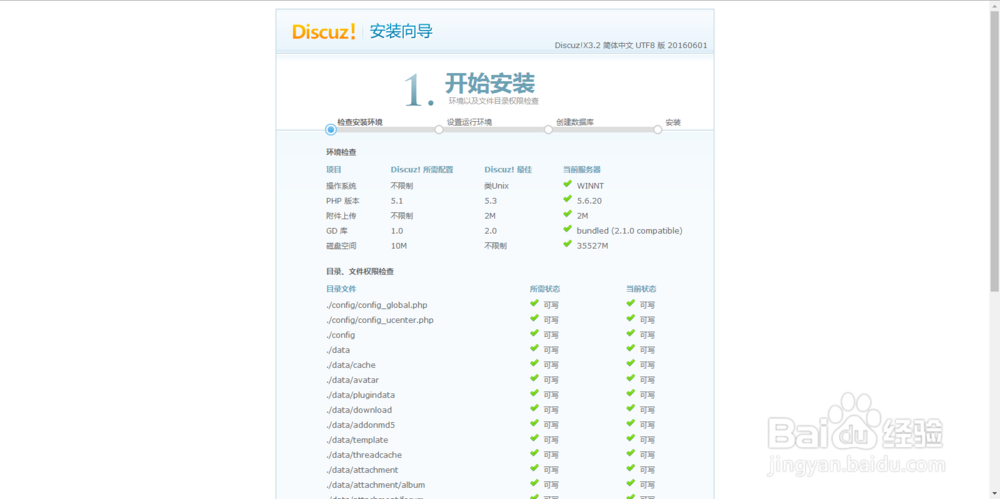Viewport: 1000px width, 499px height.
Task: Click the ./data/template path
Action: coord(357,440)
